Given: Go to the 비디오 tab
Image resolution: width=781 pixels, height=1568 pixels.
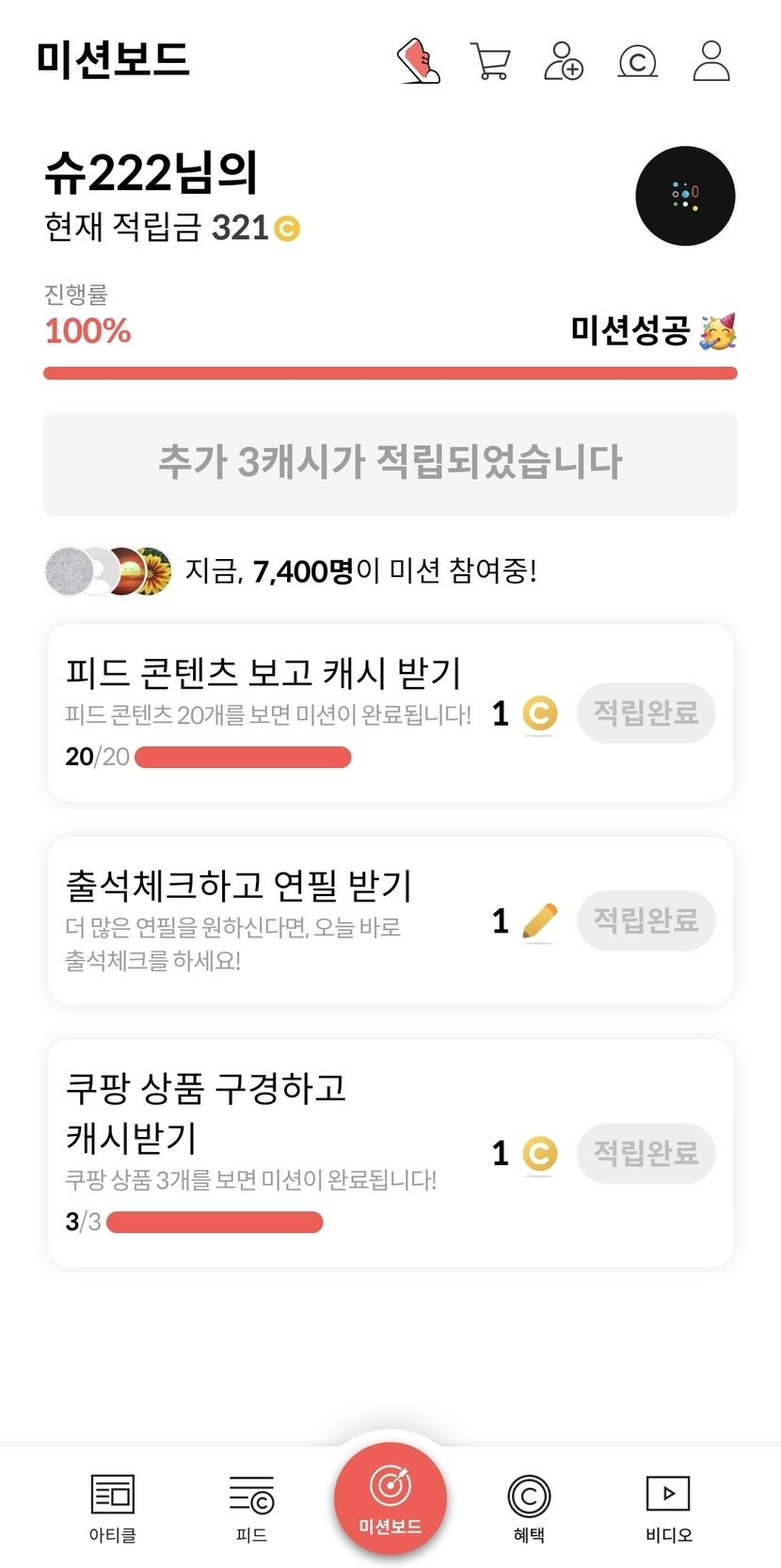Looking at the screenshot, I should [x=668, y=1507].
